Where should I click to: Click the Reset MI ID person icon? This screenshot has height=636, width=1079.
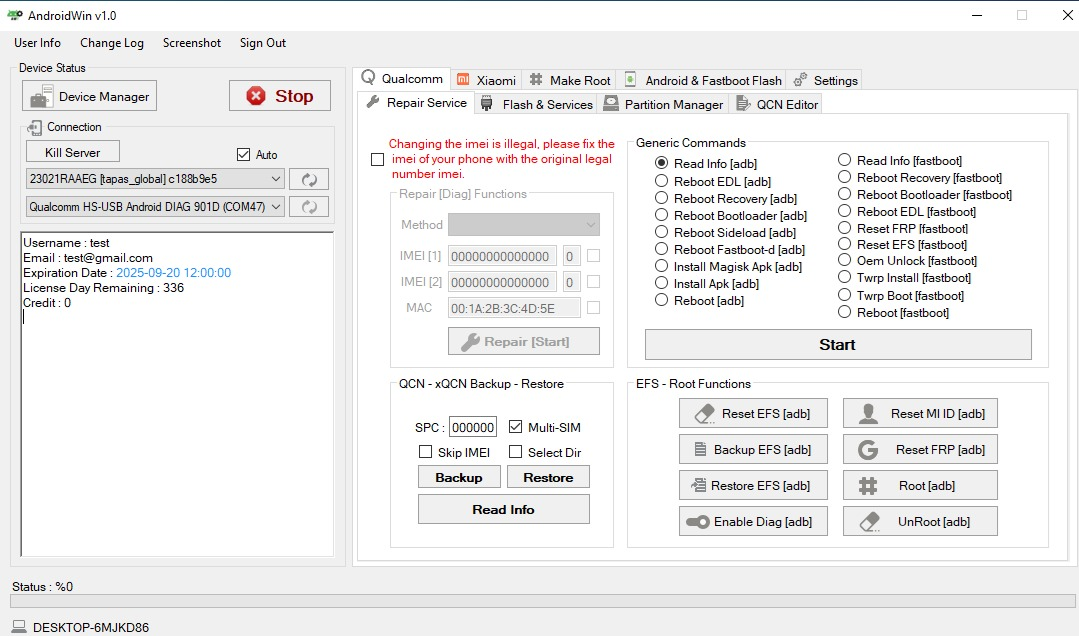(x=868, y=413)
